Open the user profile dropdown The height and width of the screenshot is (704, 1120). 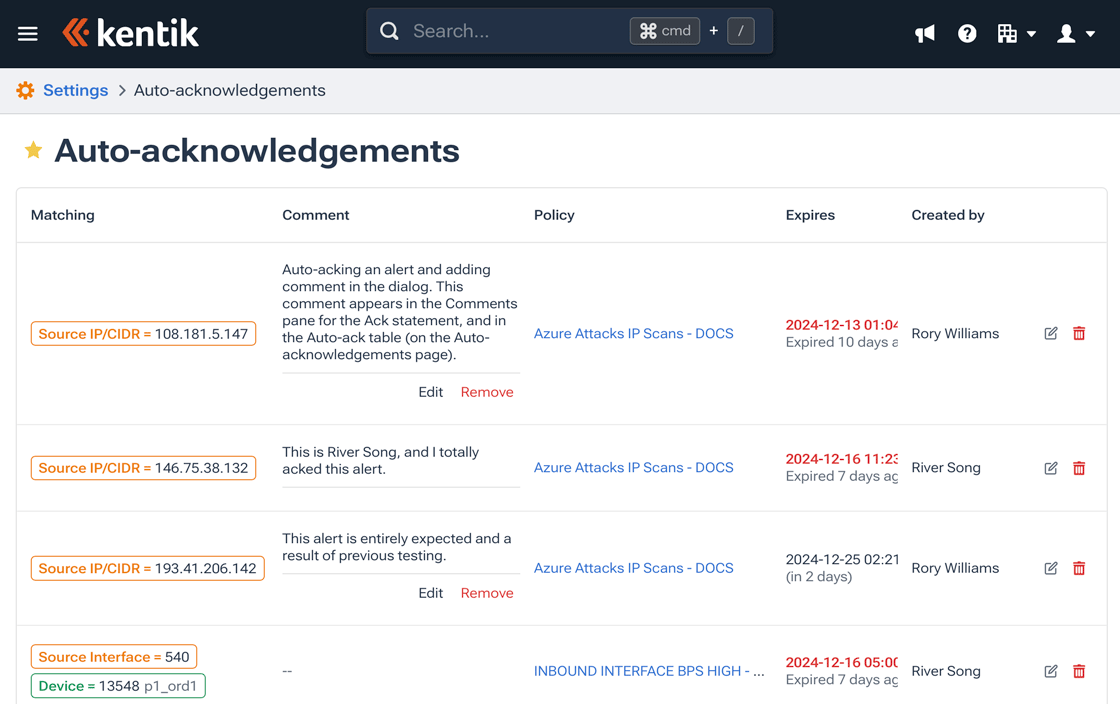click(1076, 34)
